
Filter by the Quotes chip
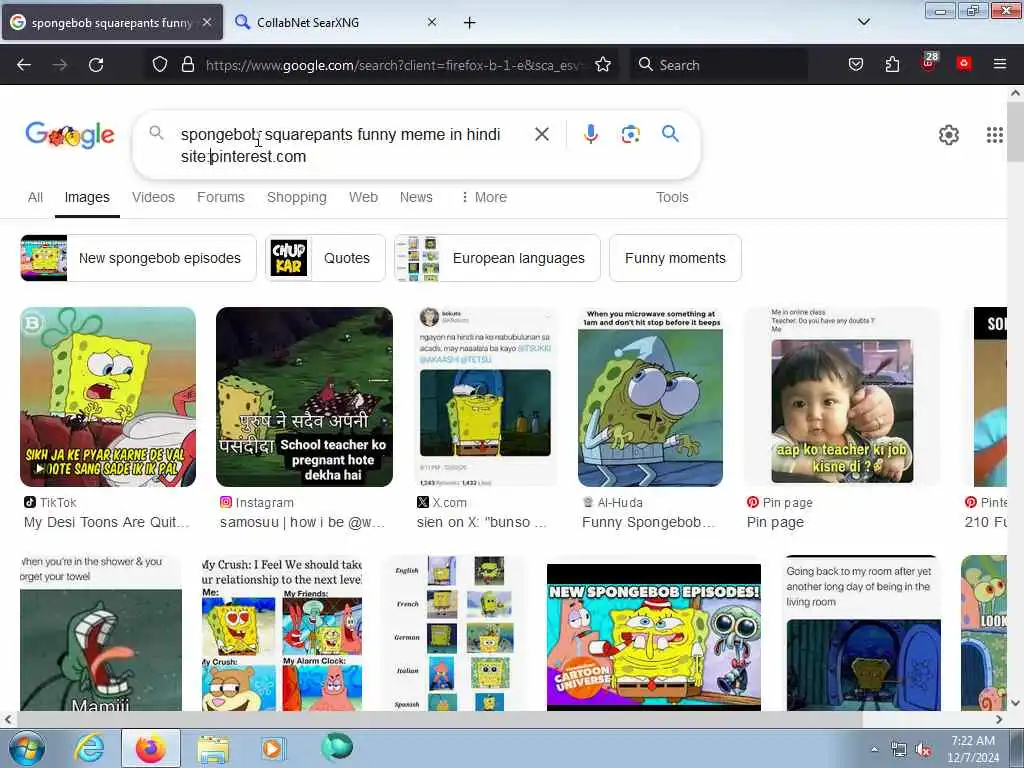[x=325, y=258]
